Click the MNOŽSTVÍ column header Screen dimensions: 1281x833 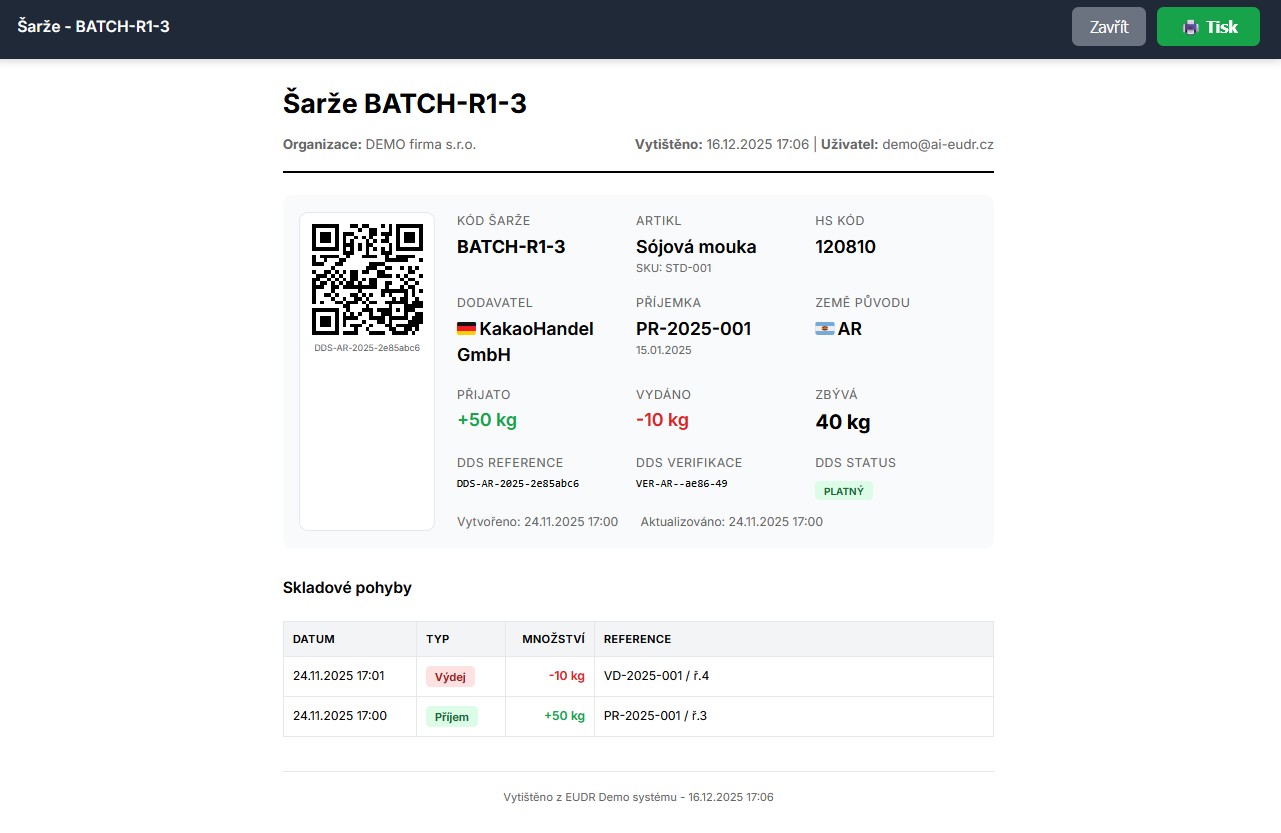[x=553, y=639]
